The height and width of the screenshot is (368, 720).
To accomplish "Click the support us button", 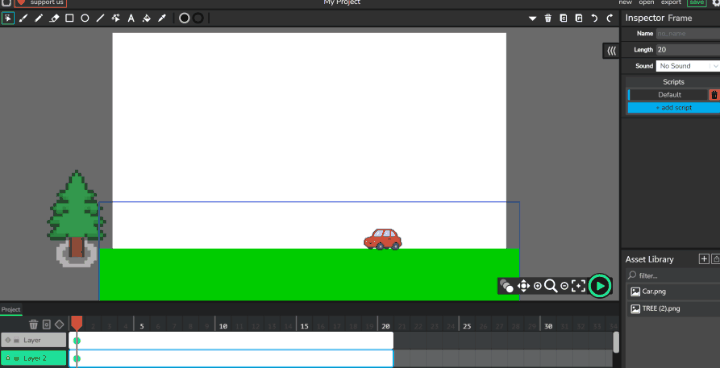I will (40, 3).
